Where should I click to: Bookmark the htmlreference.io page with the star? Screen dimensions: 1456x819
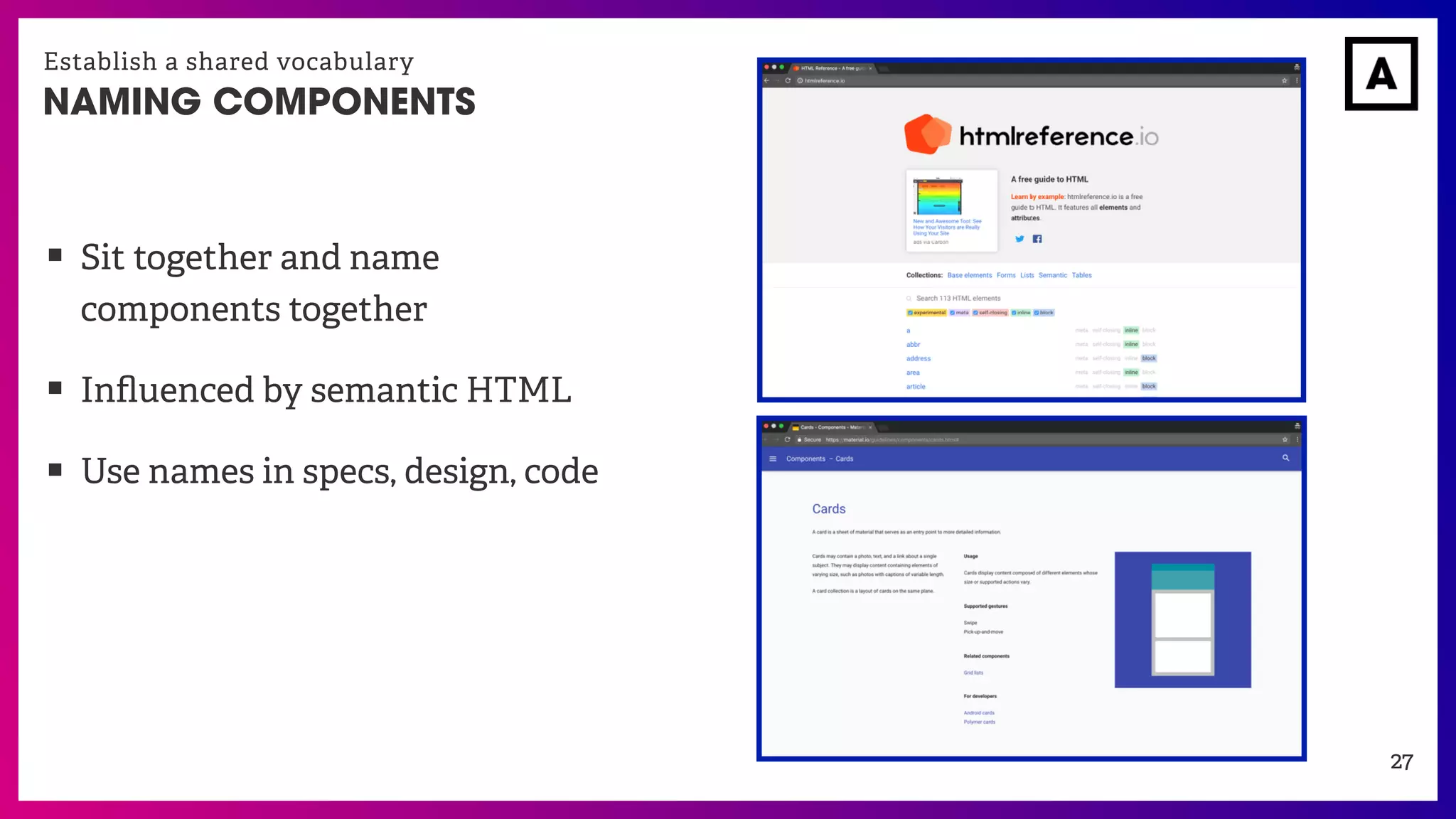(1285, 80)
